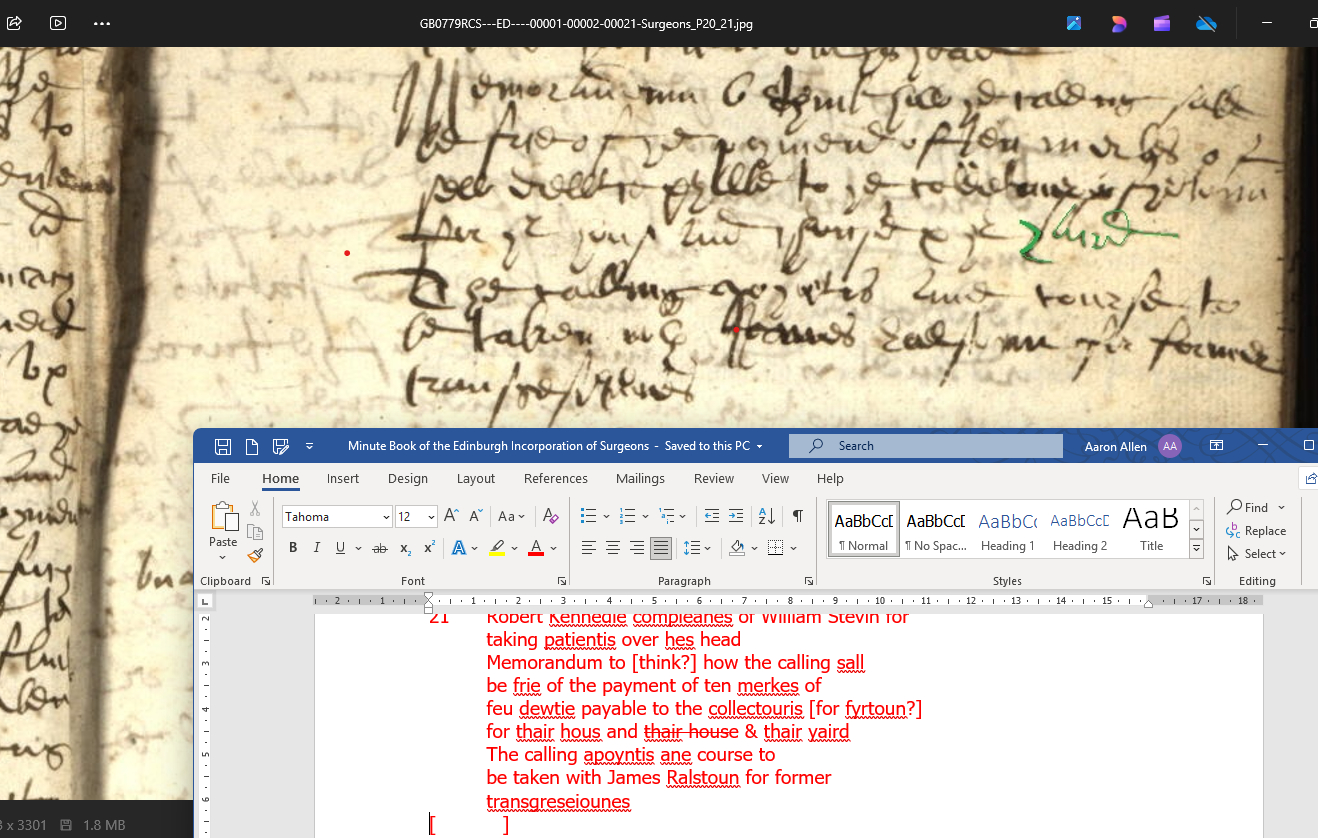
Task: Click the Clear All Formatting icon
Action: [x=550, y=516]
